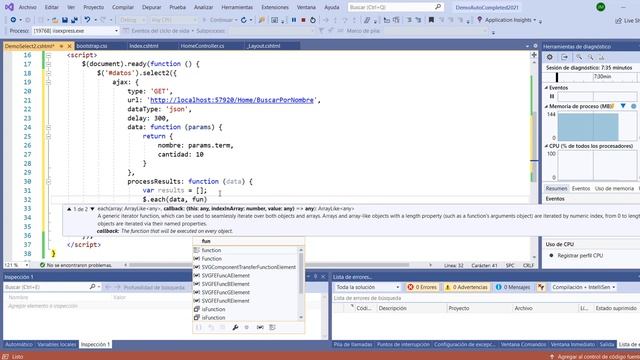Screen dimensions: 640x360
Task: Click the Navigate Backward icon
Action: (13, 20)
